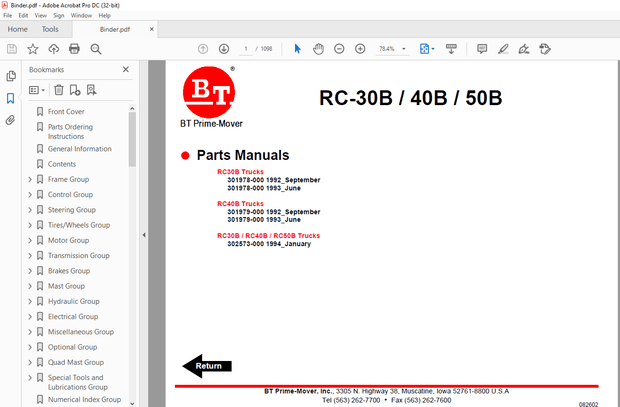Open the 301979-000 1992_September manual link
Screen dimensions: 620x407
point(274,212)
